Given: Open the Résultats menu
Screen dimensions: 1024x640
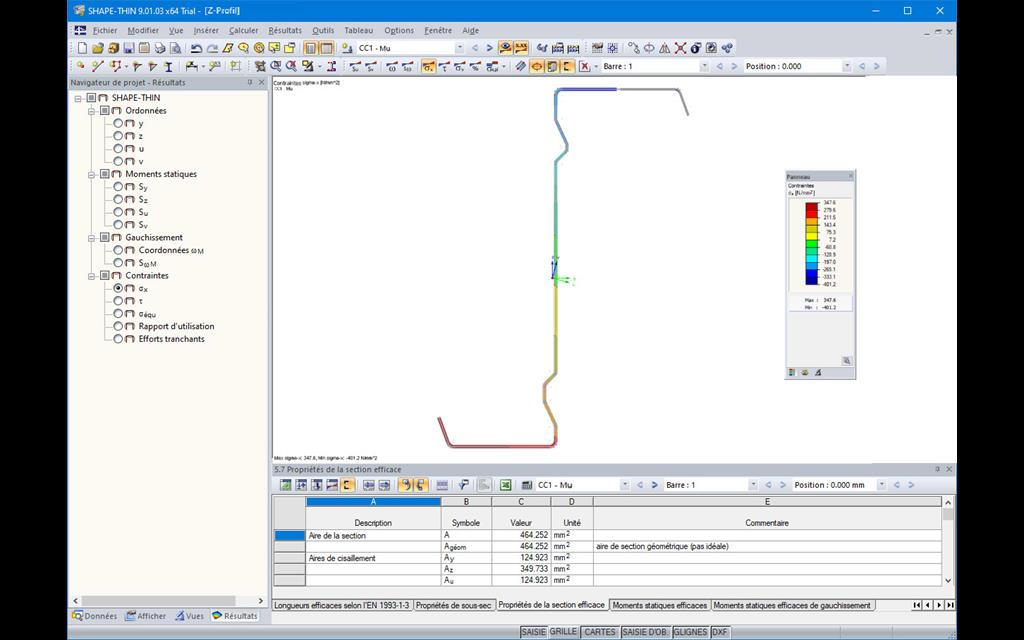Looking at the screenshot, I should tap(285, 30).
